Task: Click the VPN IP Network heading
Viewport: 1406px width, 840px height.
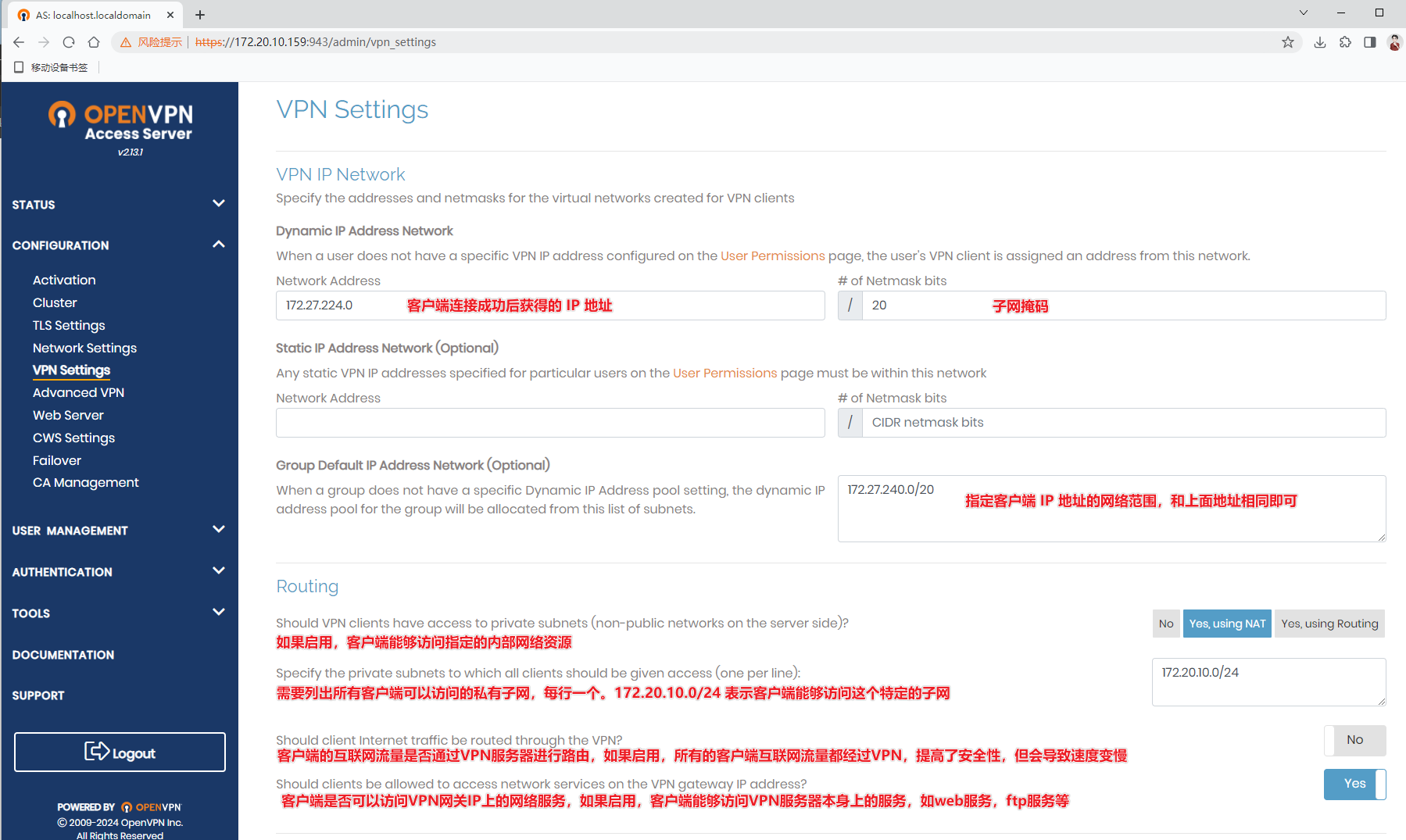Action: pyautogui.click(x=341, y=174)
